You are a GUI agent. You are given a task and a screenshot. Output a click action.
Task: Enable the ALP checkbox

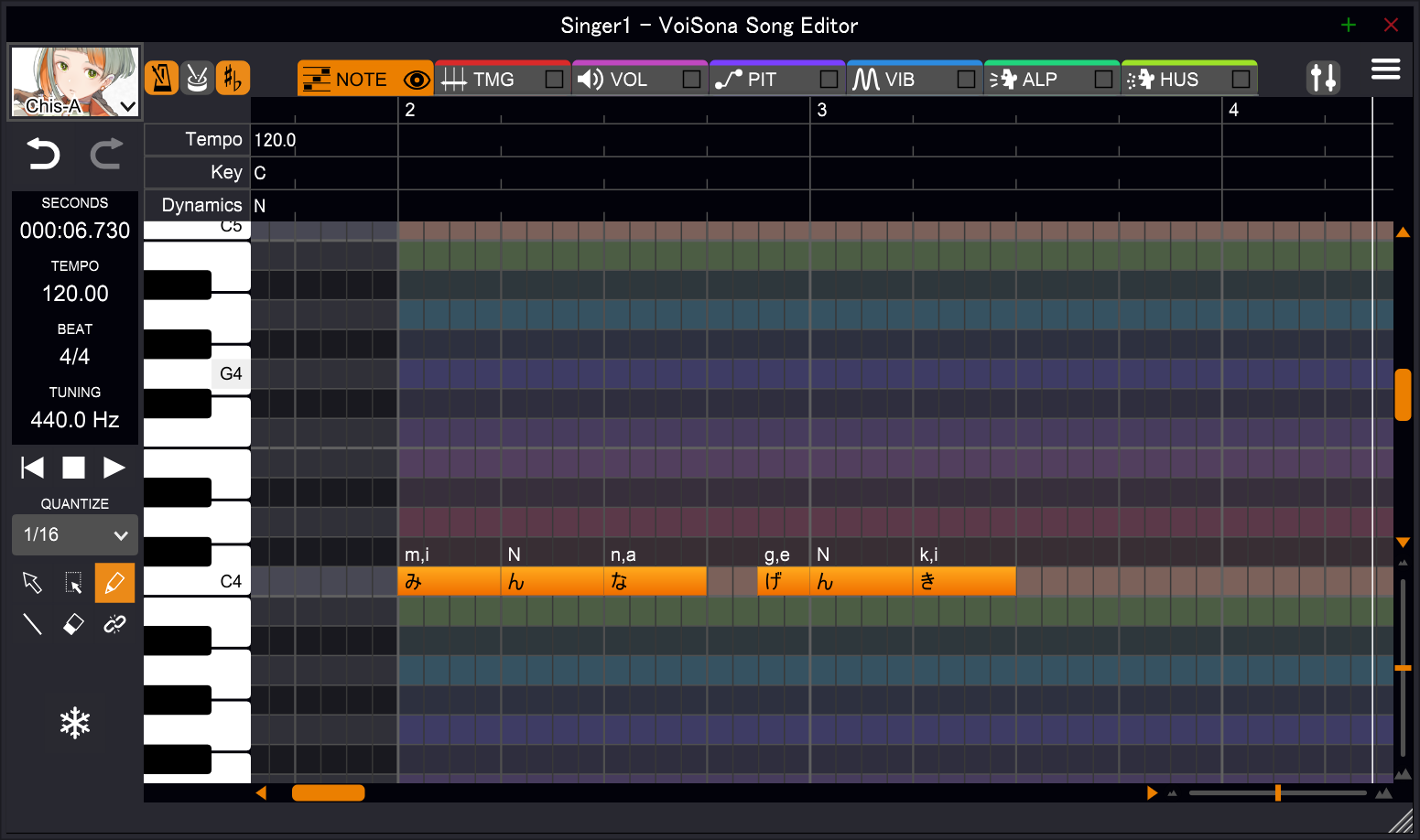1103,80
